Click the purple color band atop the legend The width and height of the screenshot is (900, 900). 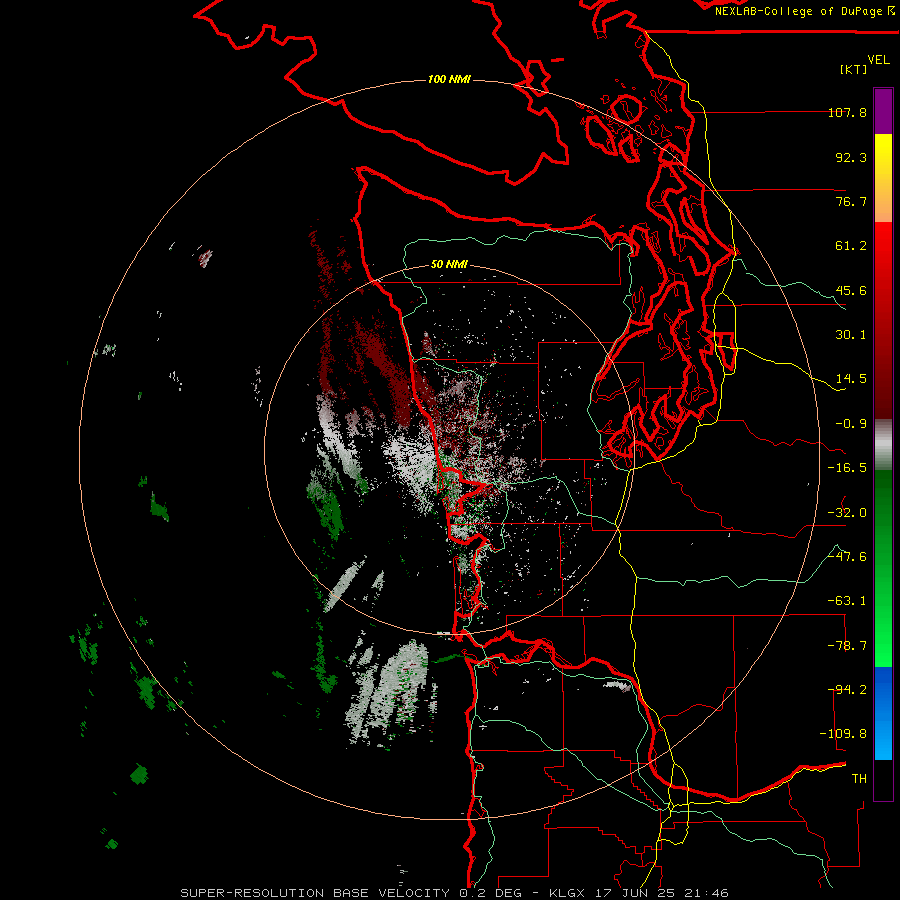[x=883, y=111]
